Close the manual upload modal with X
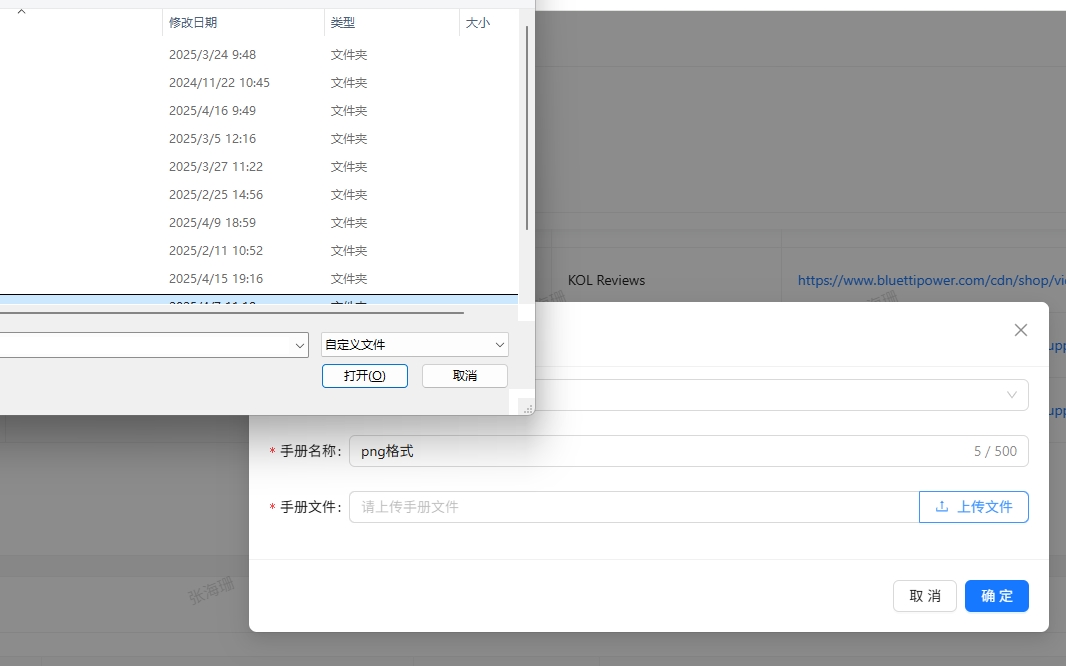Screen dimensions: 1066x666 coord(1020,330)
